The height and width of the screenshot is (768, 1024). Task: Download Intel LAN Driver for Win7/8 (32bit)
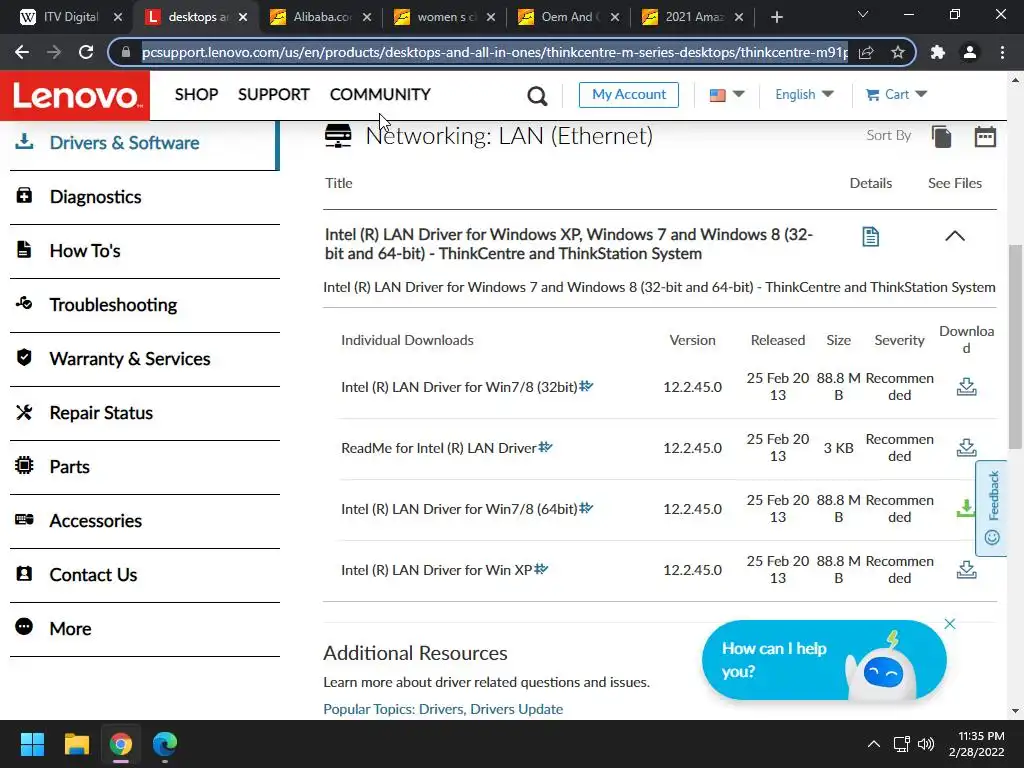click(967, 387)
